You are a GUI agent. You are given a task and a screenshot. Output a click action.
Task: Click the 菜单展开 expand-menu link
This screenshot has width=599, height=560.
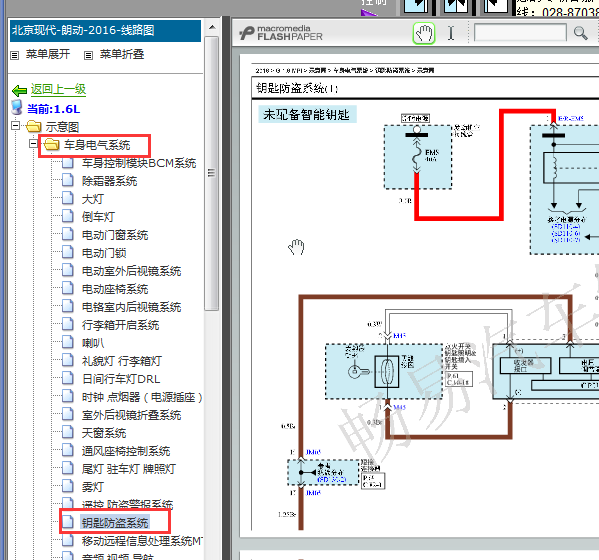(48, 54)
